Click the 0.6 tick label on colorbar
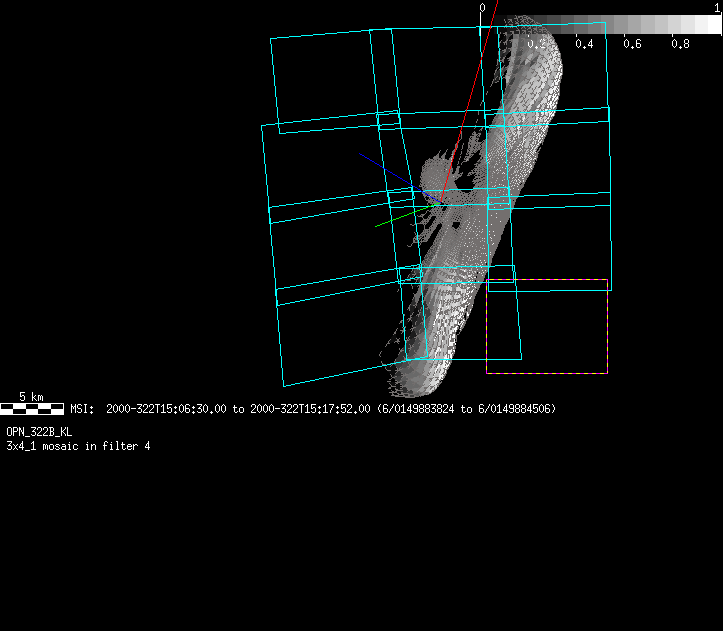 pos(632,44)
